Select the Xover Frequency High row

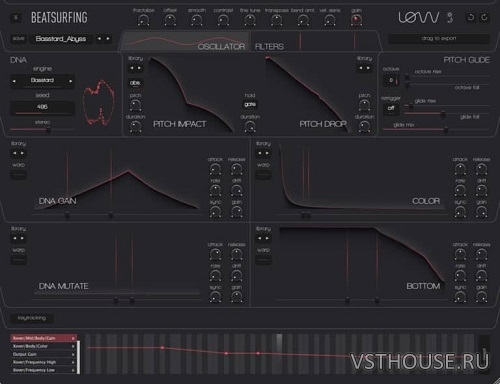[44, 362]
